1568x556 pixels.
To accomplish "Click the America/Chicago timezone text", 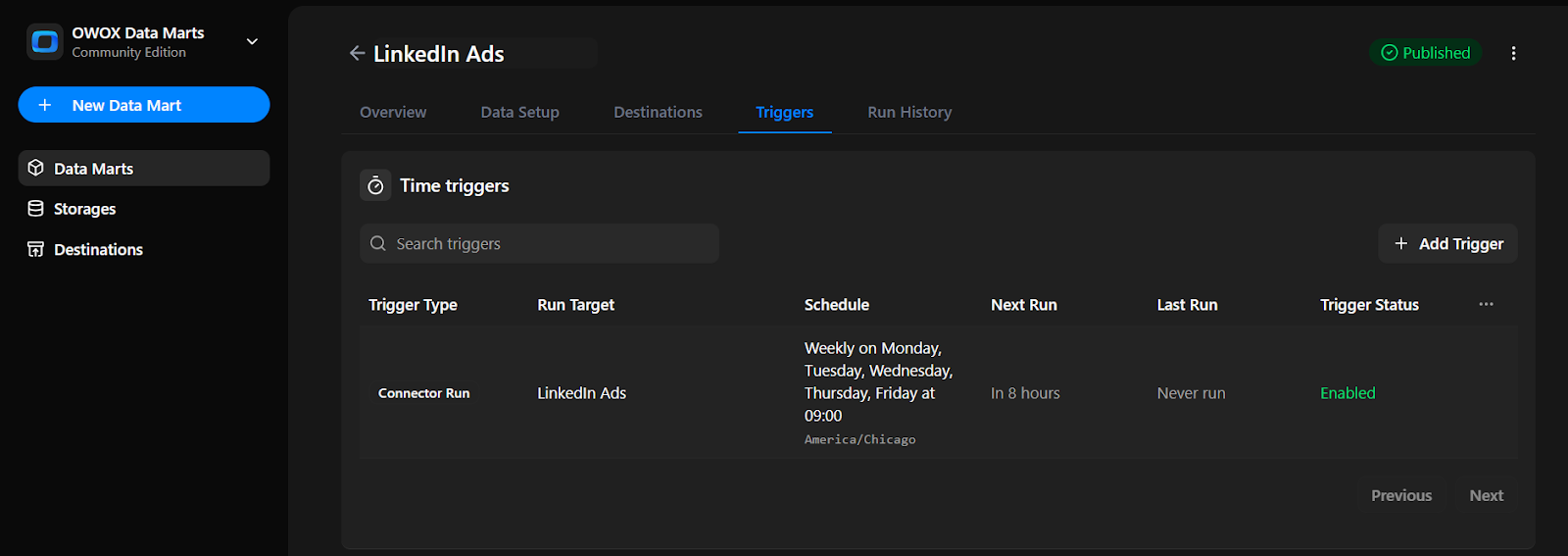I will pyautogui.click(x=860, y=439).
